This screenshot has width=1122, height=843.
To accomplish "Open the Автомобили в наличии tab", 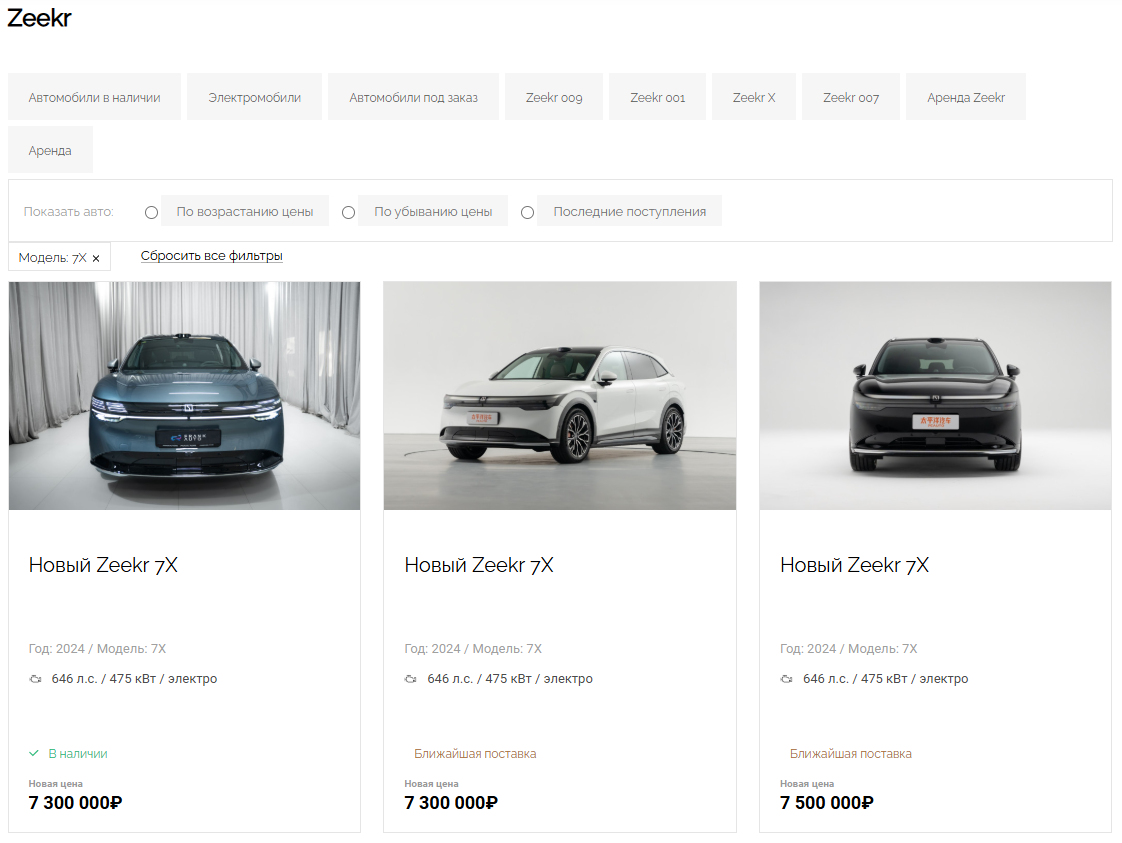I will pos(94,97).
